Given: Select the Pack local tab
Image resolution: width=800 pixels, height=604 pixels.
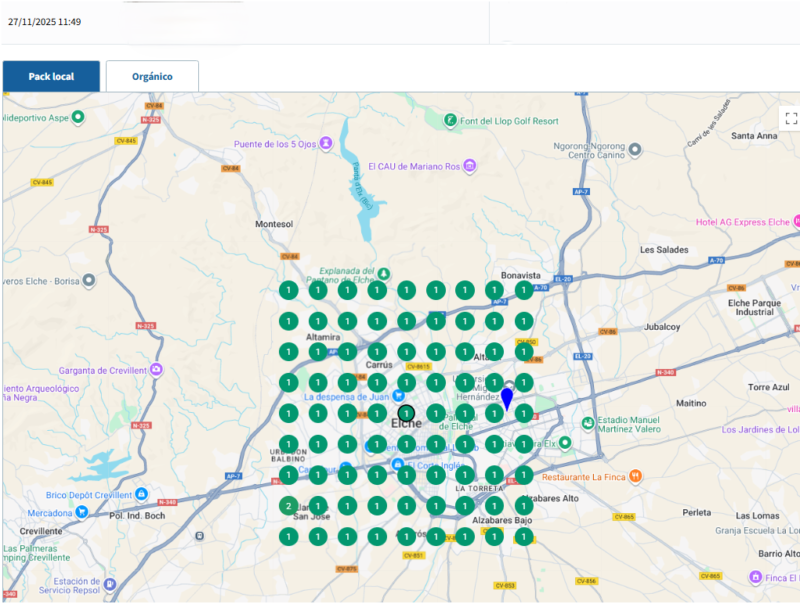Looking at the screenshot, I should tap(51, 77).
